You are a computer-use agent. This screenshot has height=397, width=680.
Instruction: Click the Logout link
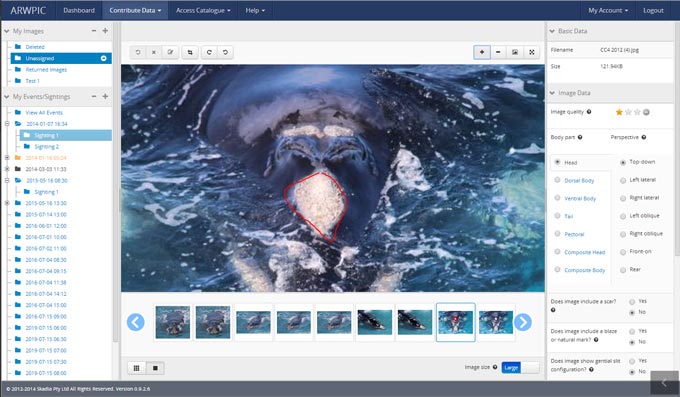653,10
